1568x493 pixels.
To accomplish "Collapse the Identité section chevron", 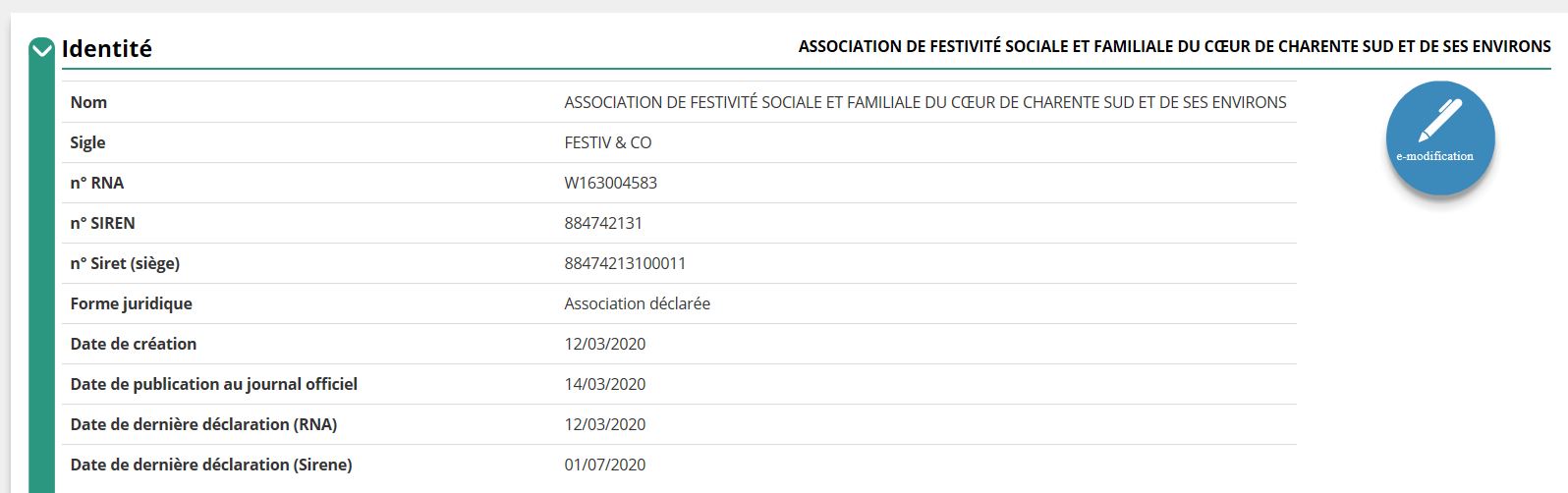I will (42, 49).
